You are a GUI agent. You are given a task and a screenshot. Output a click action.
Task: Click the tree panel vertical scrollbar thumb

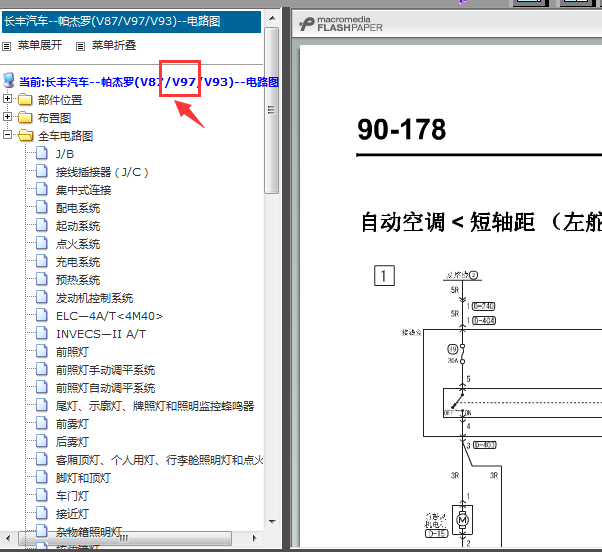pyautogui.click(x=272, y=110)
